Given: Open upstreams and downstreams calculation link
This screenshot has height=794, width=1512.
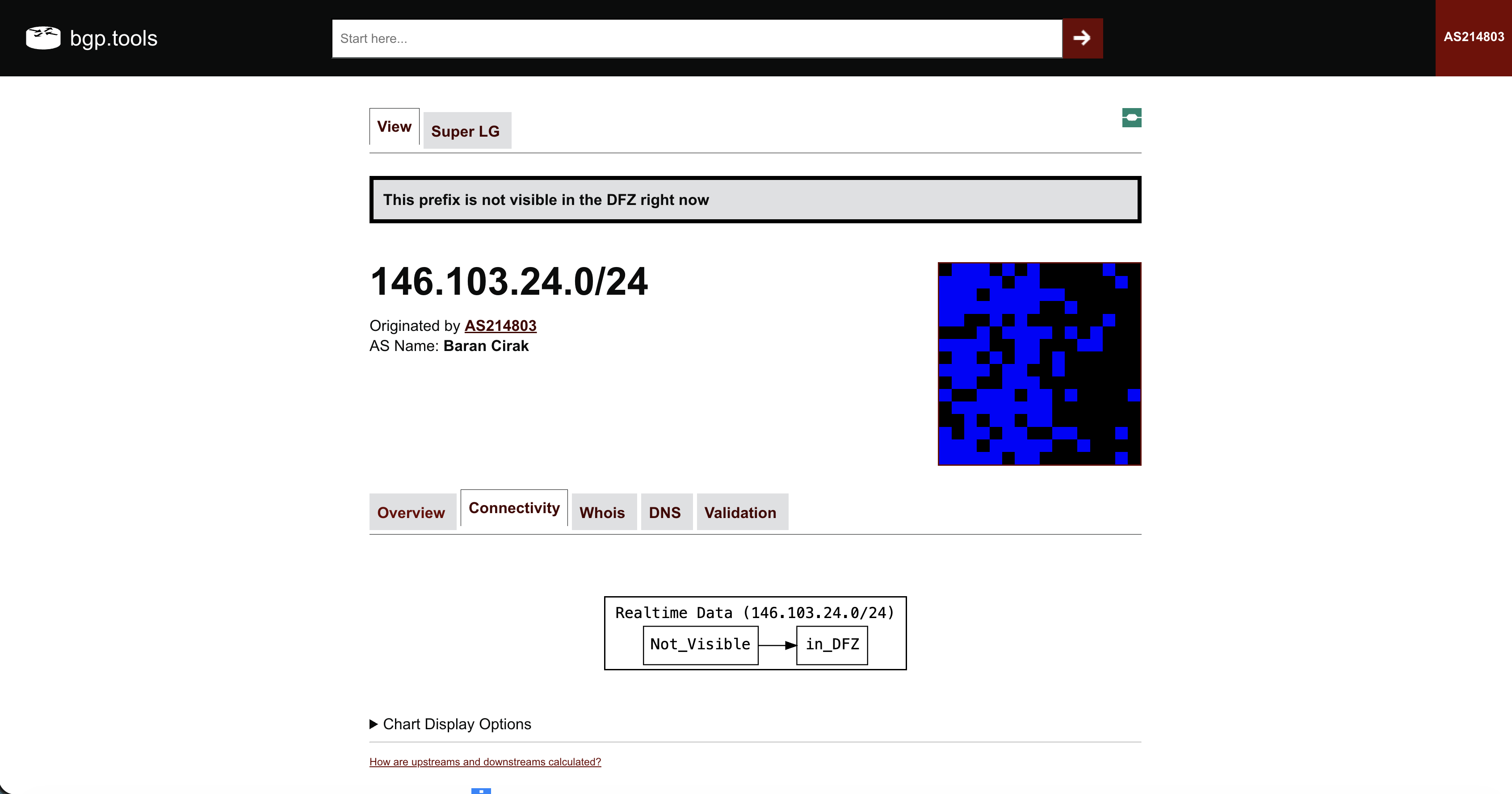Looking at the screenshot, I should 485,762.
